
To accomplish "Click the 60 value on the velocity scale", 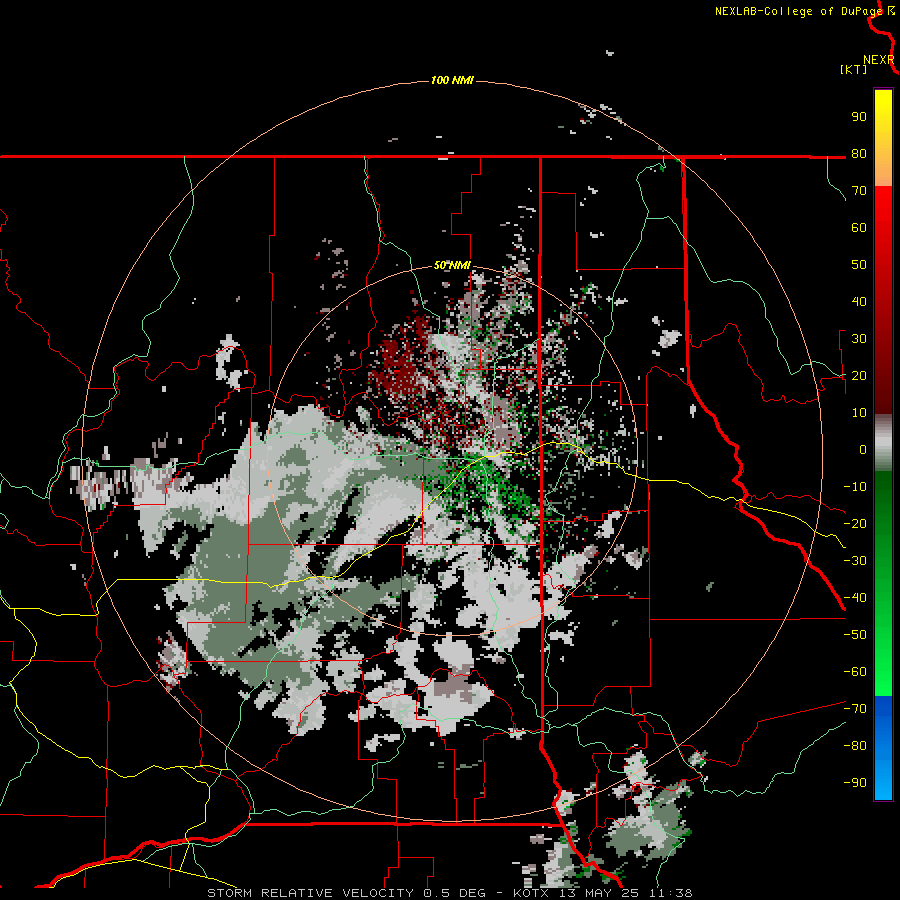I will [859, 227].
